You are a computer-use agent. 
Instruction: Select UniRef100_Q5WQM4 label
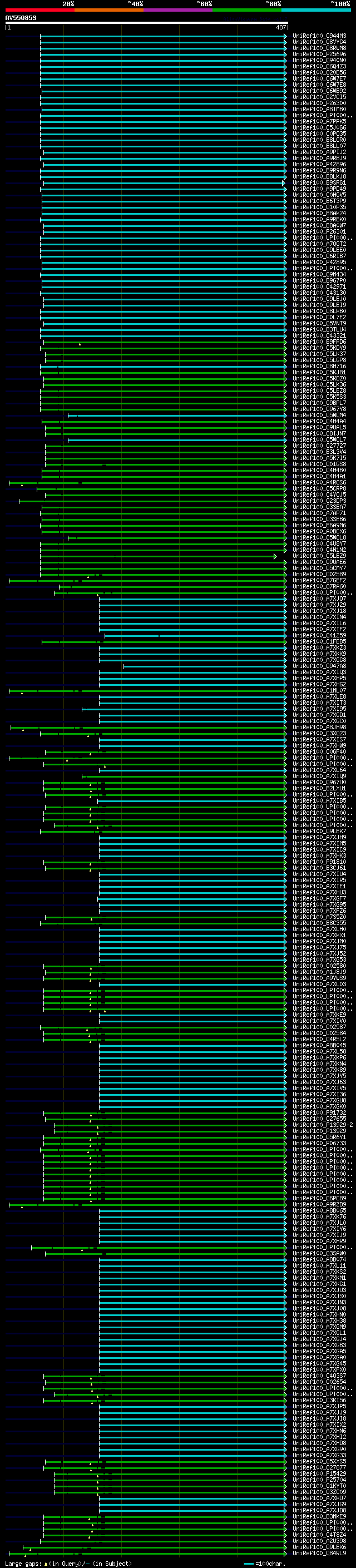319,415
